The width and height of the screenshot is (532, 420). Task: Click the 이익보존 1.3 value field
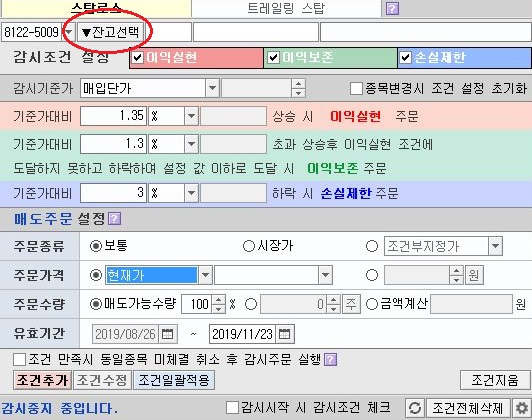[x=113, y=144]
